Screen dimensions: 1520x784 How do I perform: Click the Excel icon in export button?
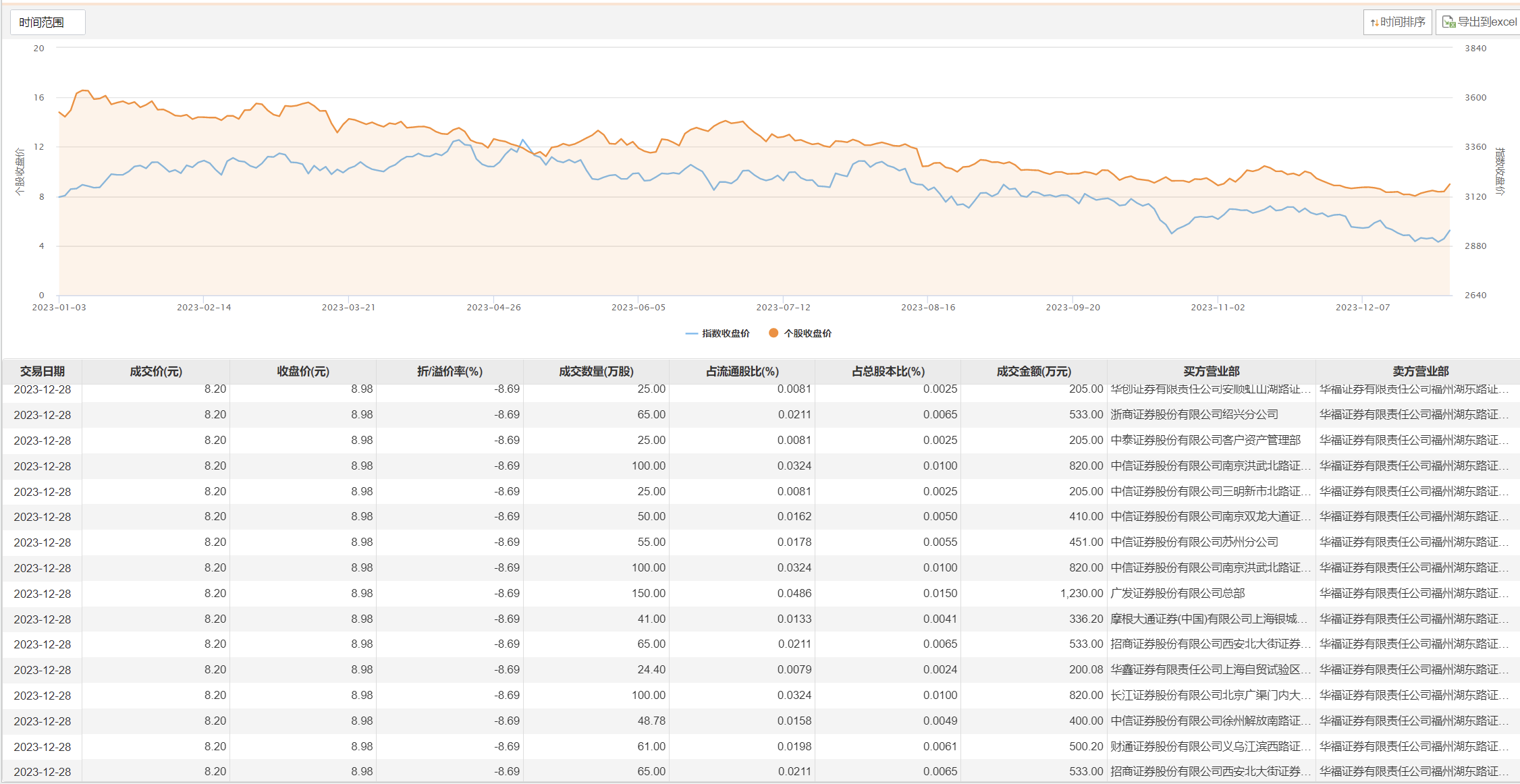click(1448, 22)
